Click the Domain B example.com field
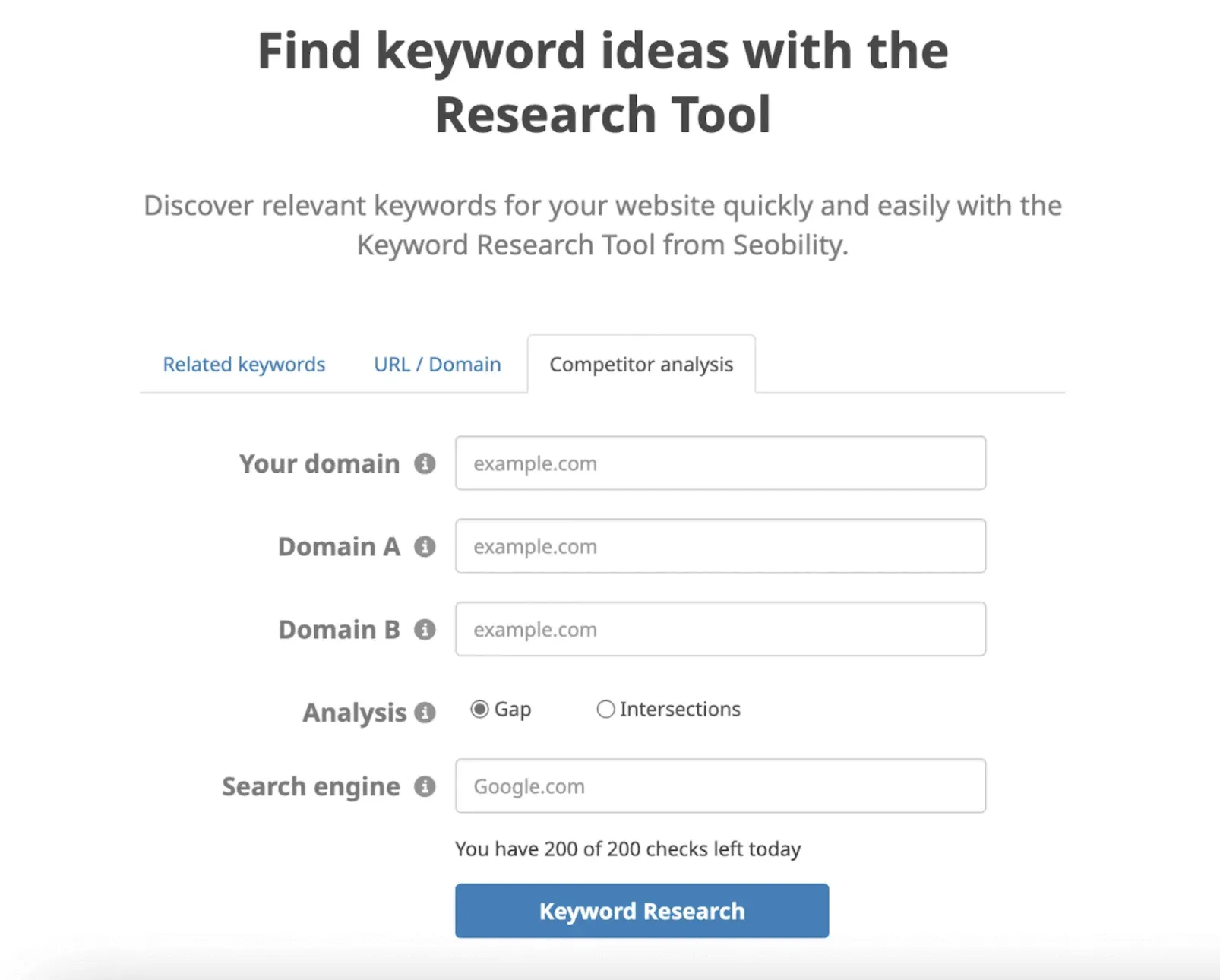Screen dimensions: 1220x980 point(719,629)
